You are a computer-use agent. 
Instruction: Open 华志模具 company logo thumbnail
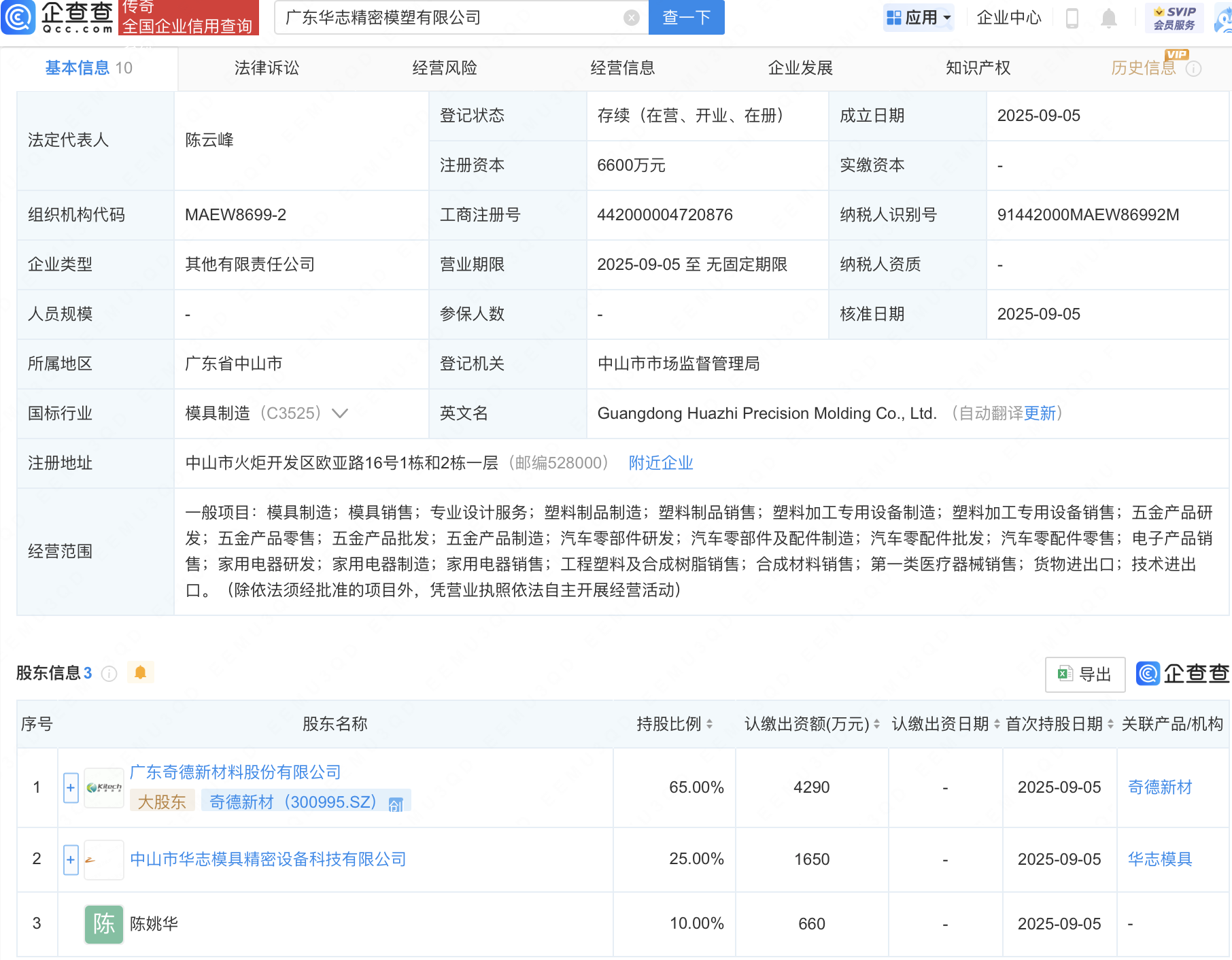[x=104, y=860]
